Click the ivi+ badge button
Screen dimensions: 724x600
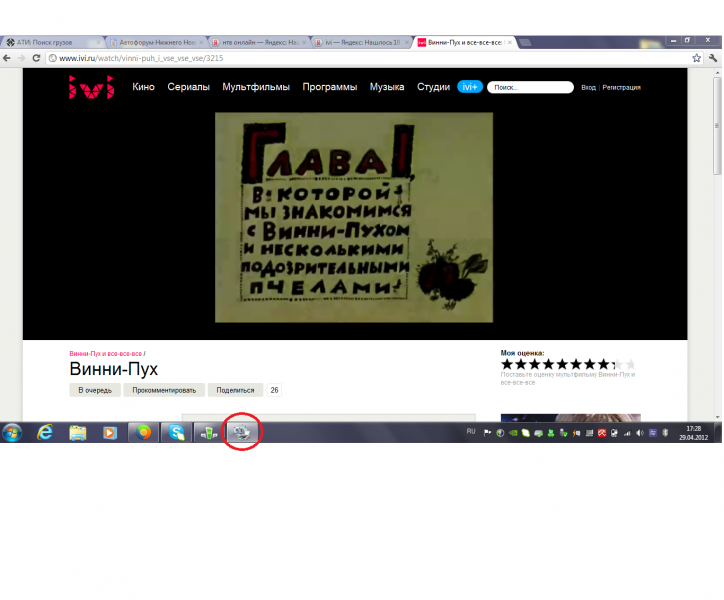(470, 87)
